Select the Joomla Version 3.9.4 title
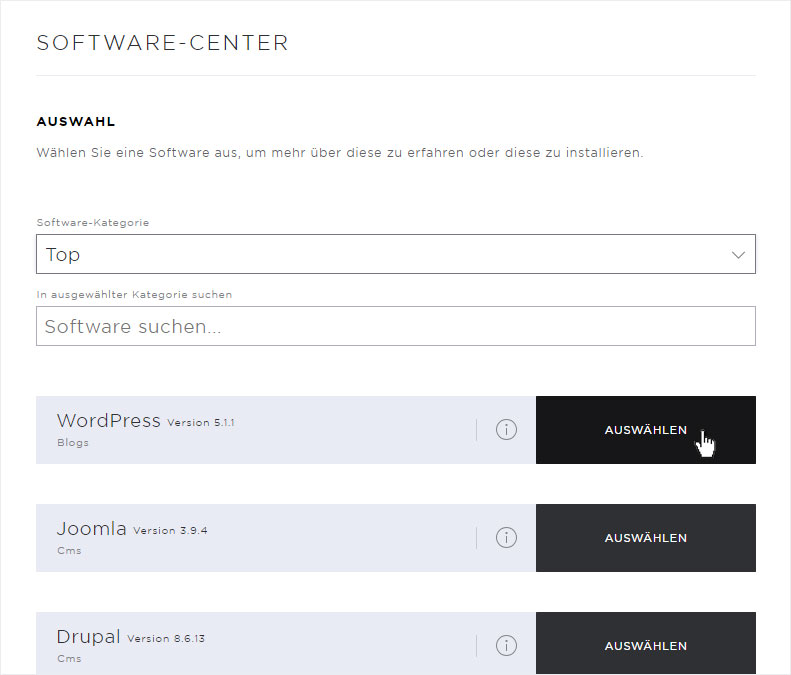Image resolution: width=791 pixels, height=675 pixels. (132, 529)
